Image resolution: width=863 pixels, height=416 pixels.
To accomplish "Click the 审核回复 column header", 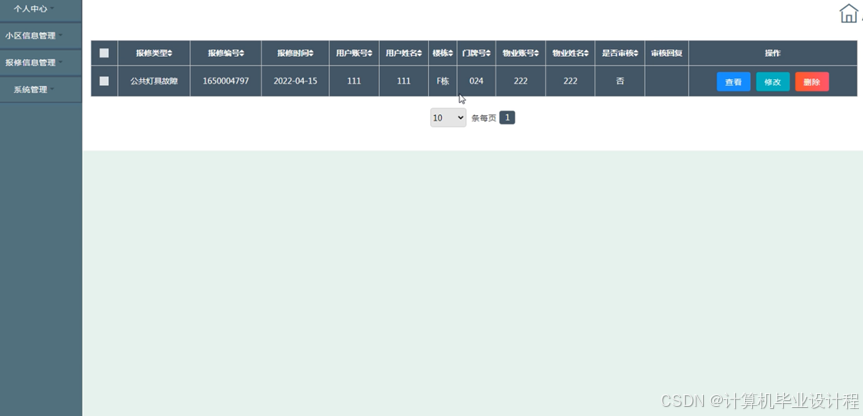I will pyautogui.click(x=667, y=53).
